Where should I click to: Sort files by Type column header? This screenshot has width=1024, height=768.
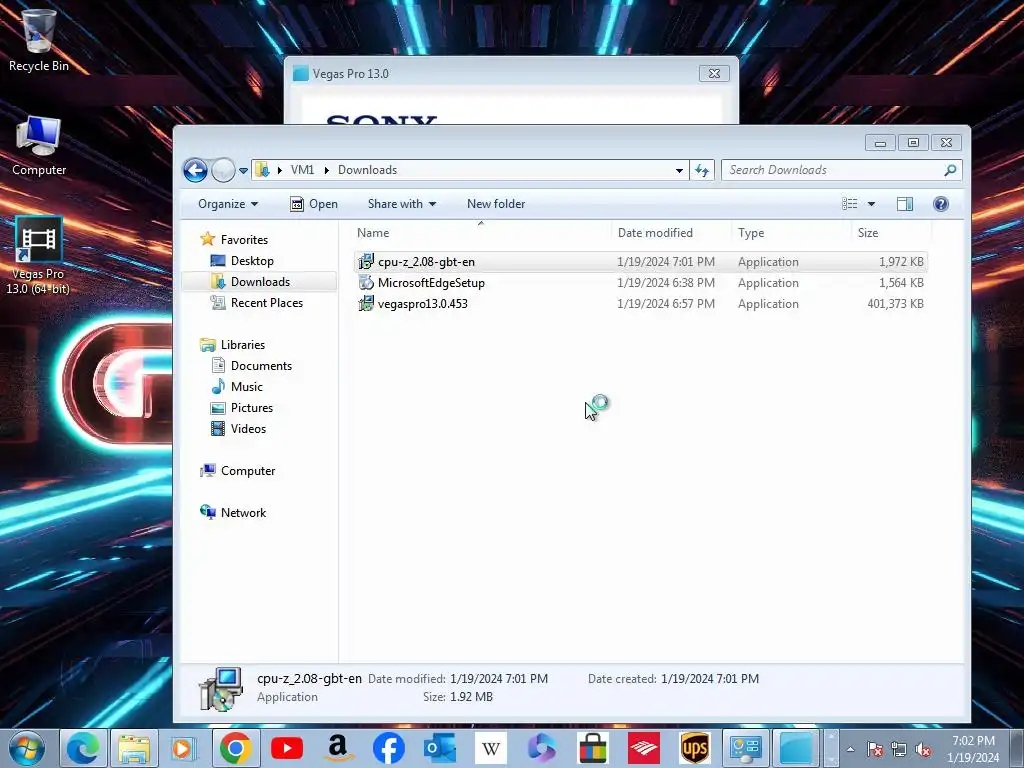point(791,232)
